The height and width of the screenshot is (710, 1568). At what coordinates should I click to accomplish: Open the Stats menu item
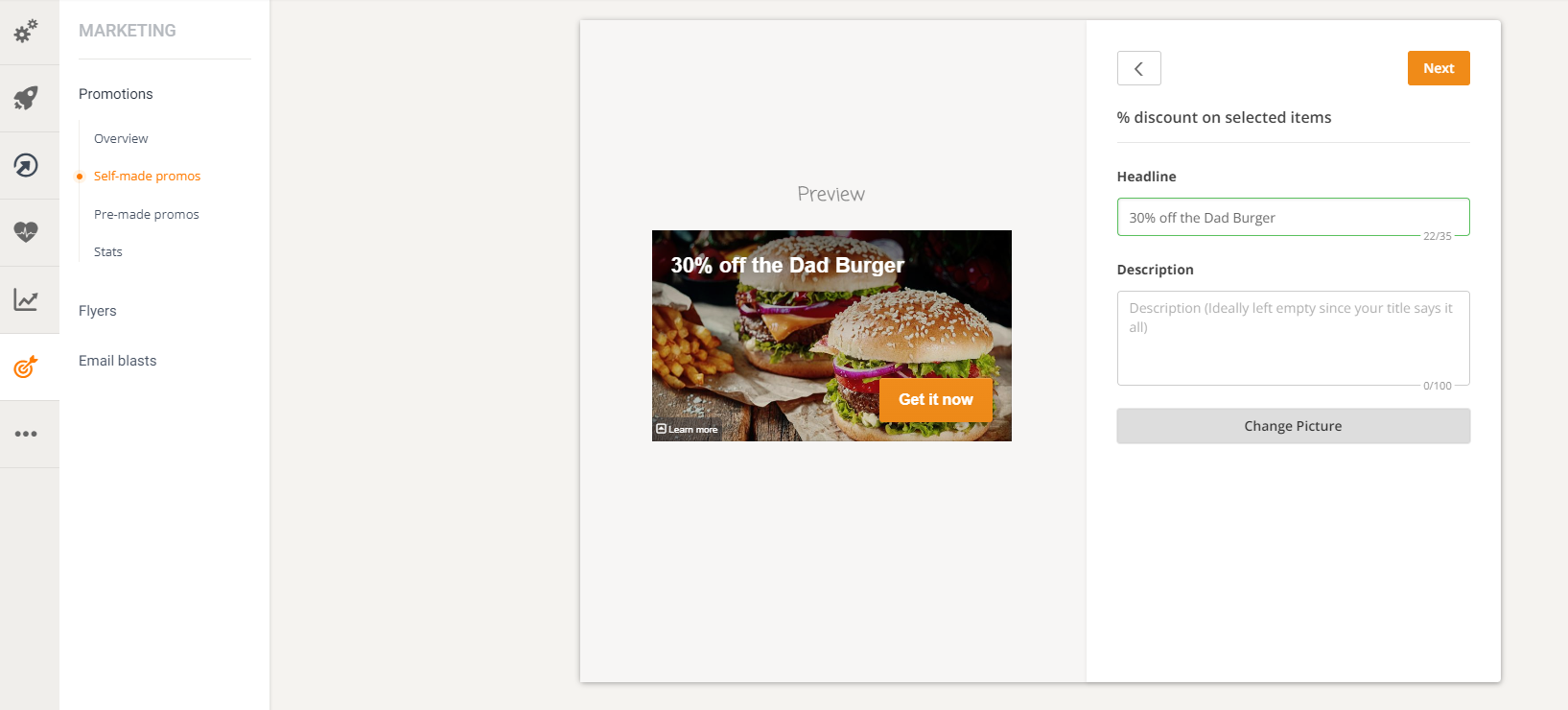pyautogui.click(x=108, y=251)
